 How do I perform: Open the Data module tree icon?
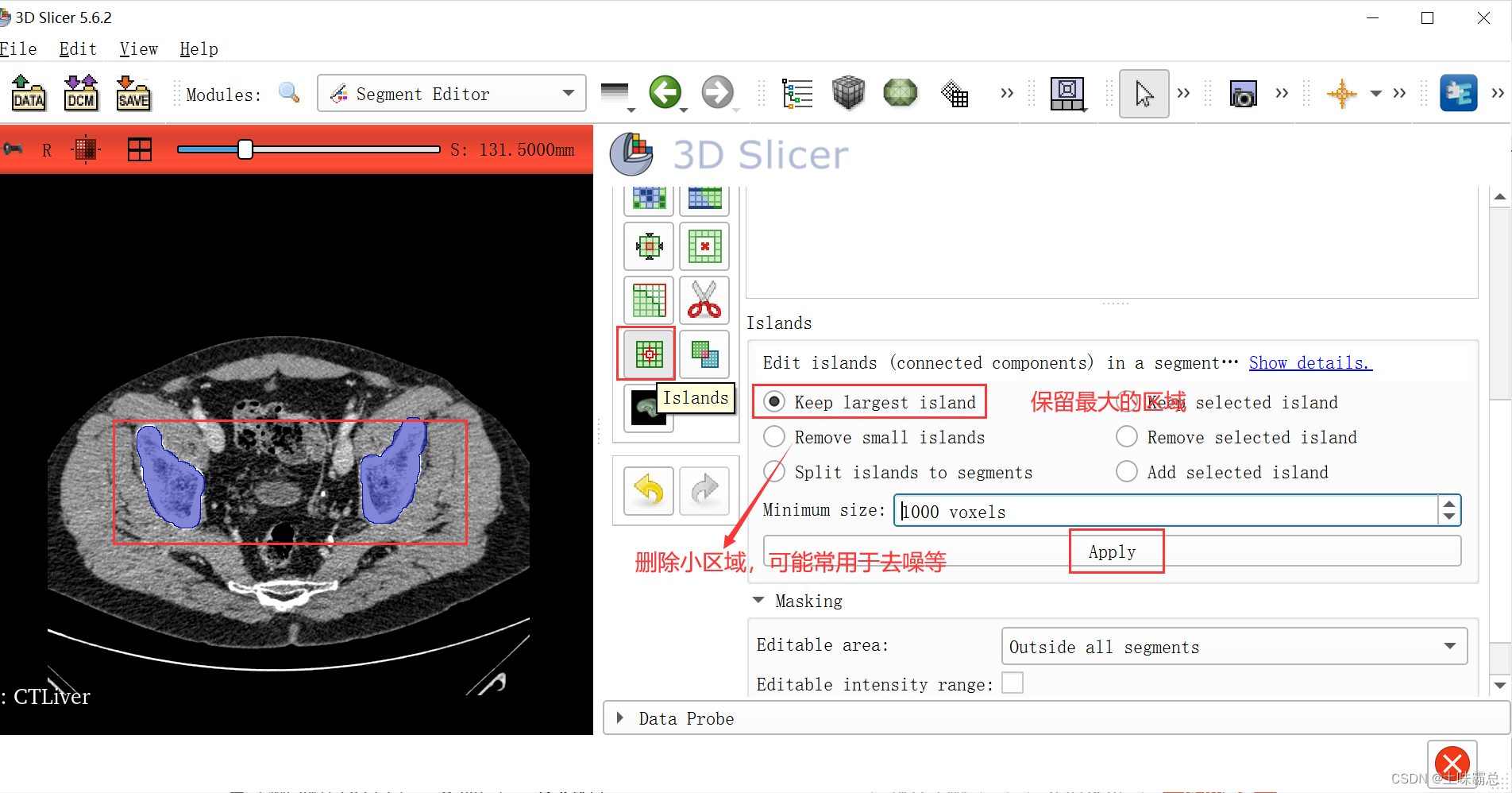pos(796,93)
